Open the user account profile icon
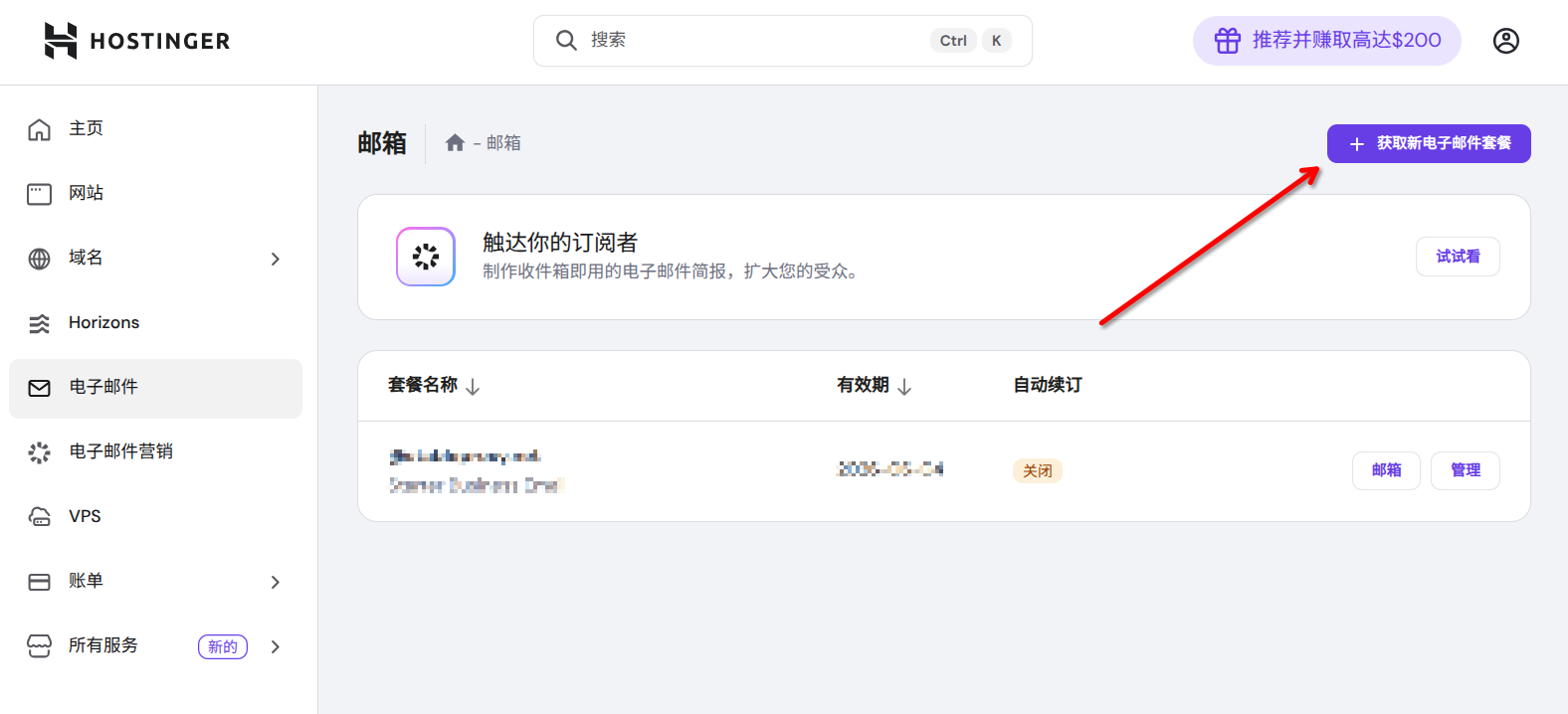 (x=1506, y=41)
